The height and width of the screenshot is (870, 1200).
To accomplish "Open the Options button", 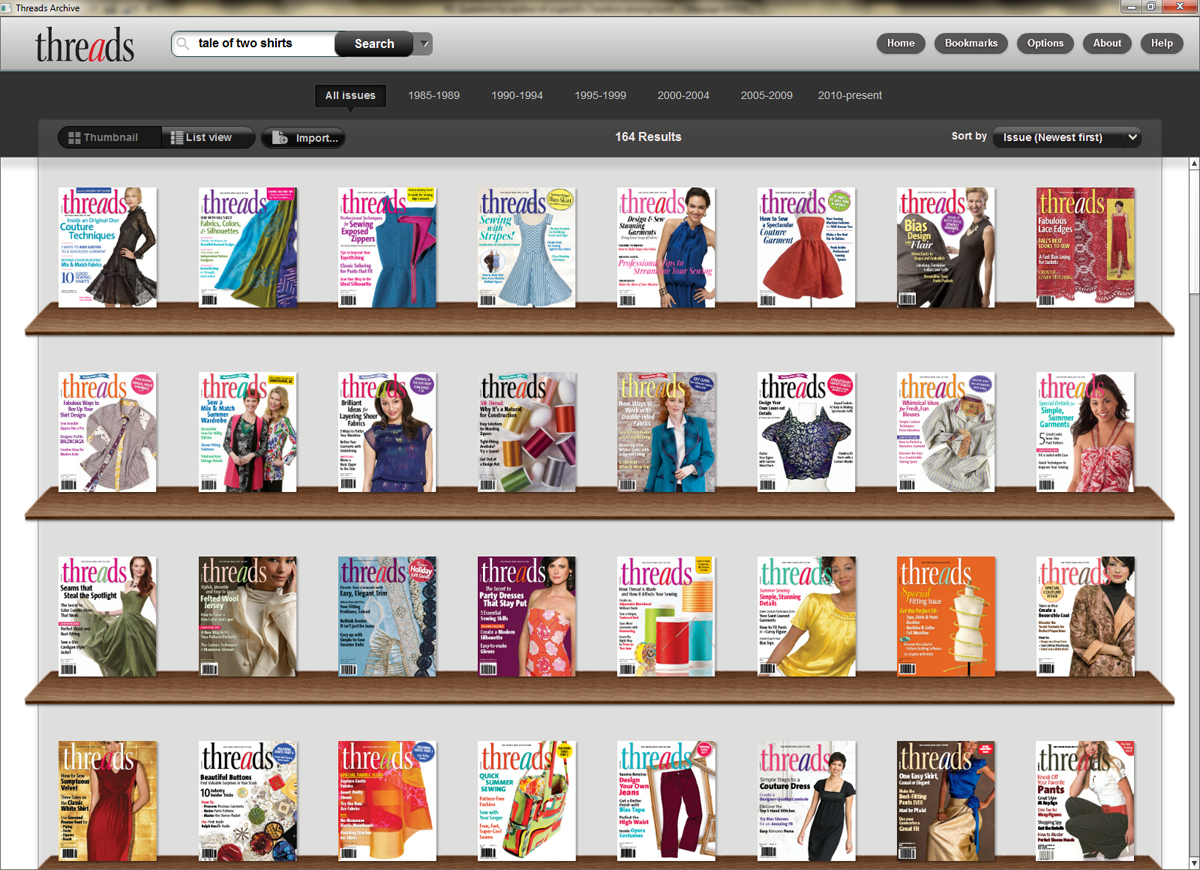I will [x=1046, y=44].
